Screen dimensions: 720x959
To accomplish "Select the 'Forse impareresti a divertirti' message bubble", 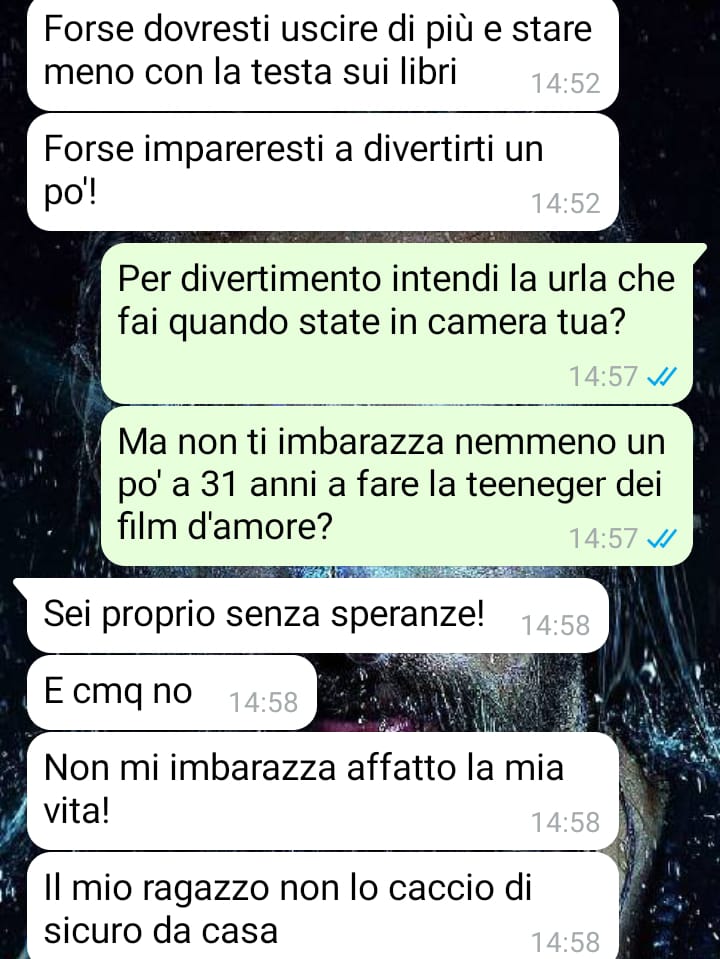I will (323, 172).
